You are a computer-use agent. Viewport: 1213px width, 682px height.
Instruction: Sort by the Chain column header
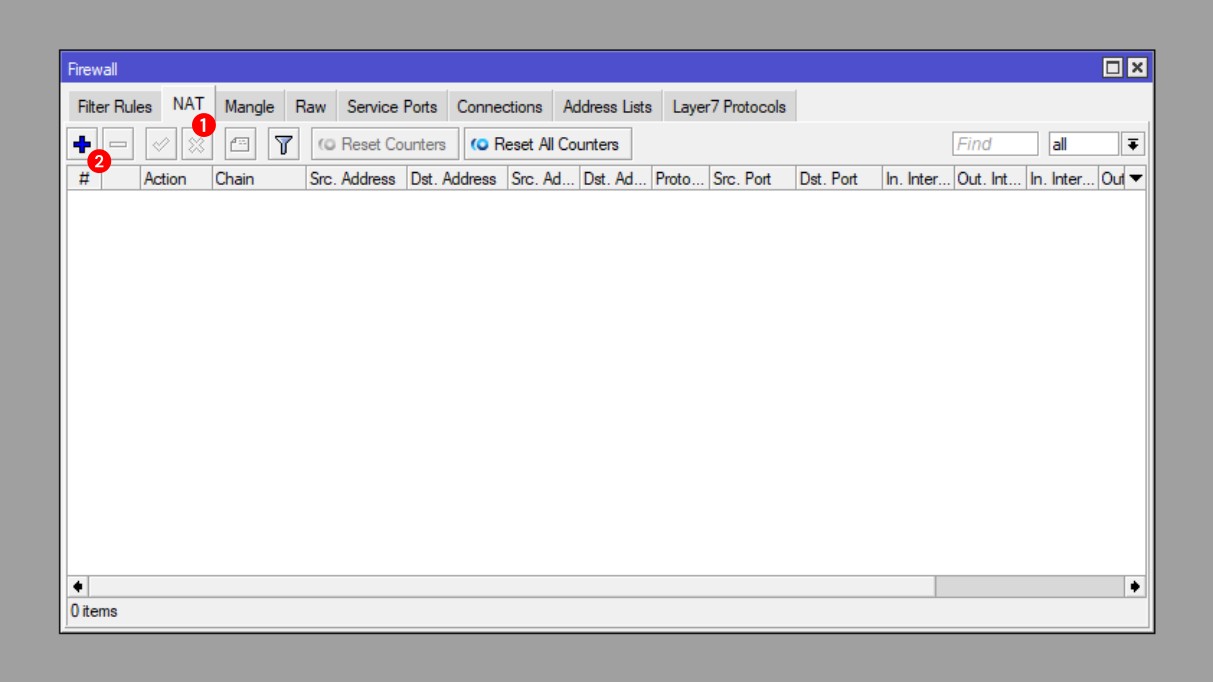(x=258, y=179)
